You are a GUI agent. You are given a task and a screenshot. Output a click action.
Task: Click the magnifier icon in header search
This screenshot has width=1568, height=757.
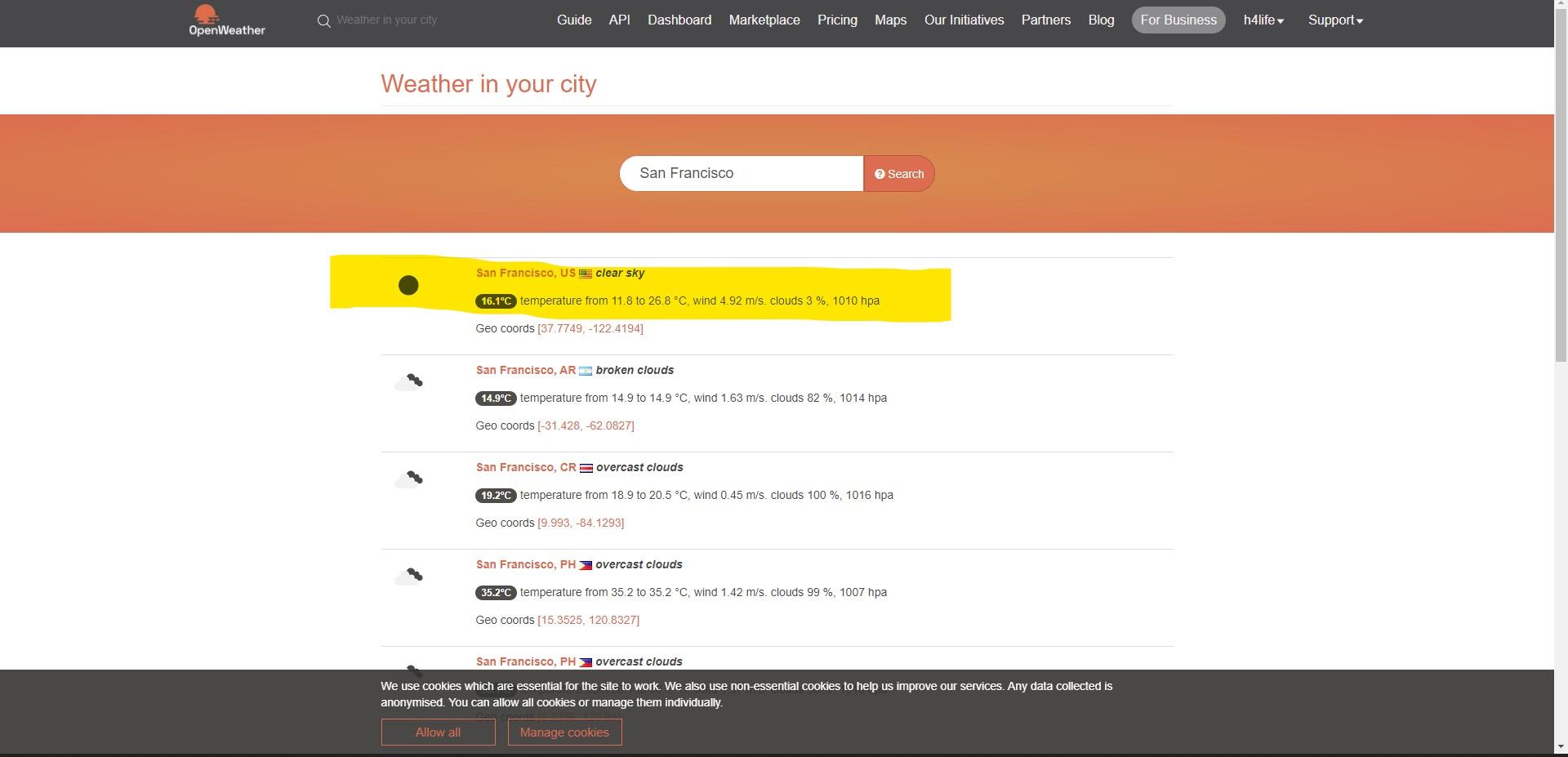[323, 20]
